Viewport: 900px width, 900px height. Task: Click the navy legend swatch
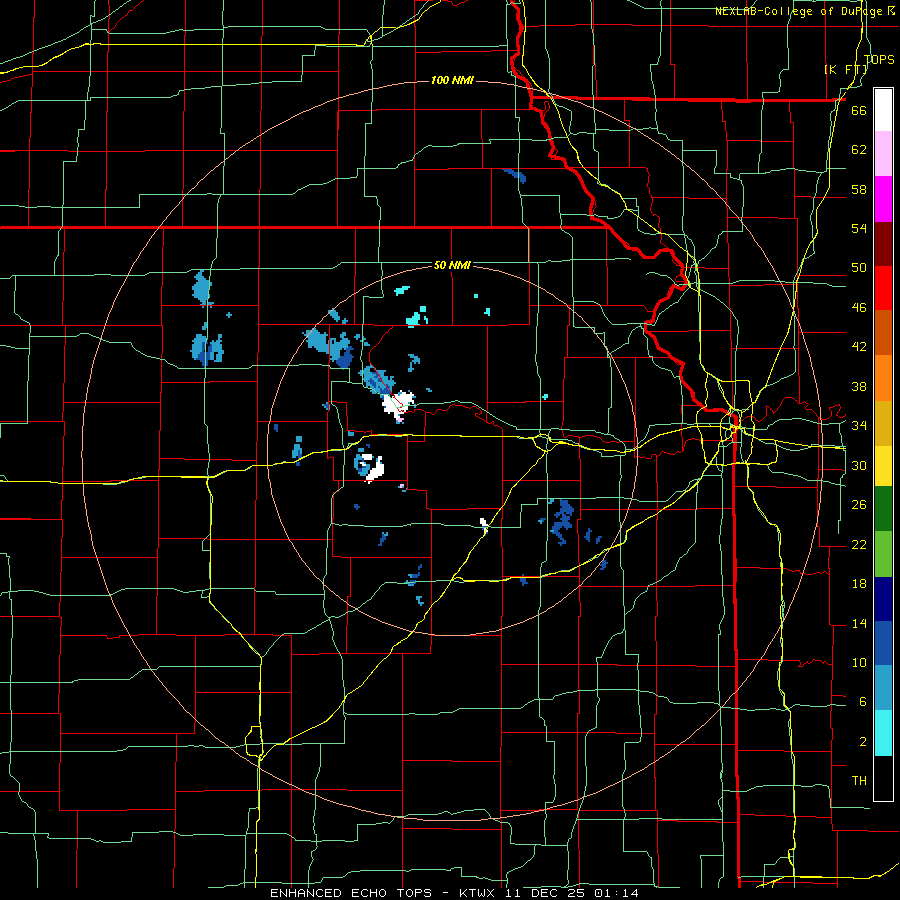[x=883, y=599]
